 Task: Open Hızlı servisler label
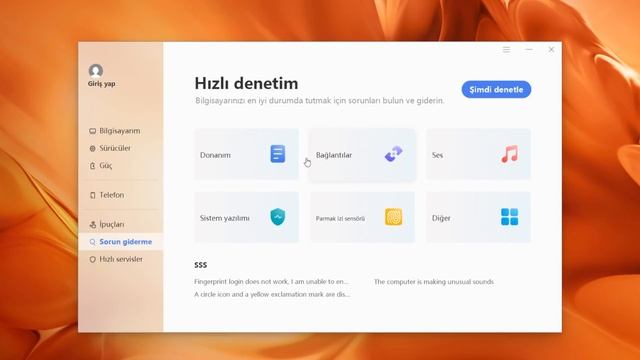point(121,259)
